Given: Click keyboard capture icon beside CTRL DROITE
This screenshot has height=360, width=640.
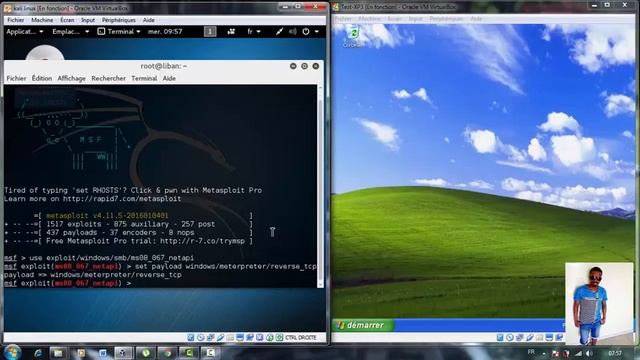Looking at the screenshot, I should (x=279, y=338).
